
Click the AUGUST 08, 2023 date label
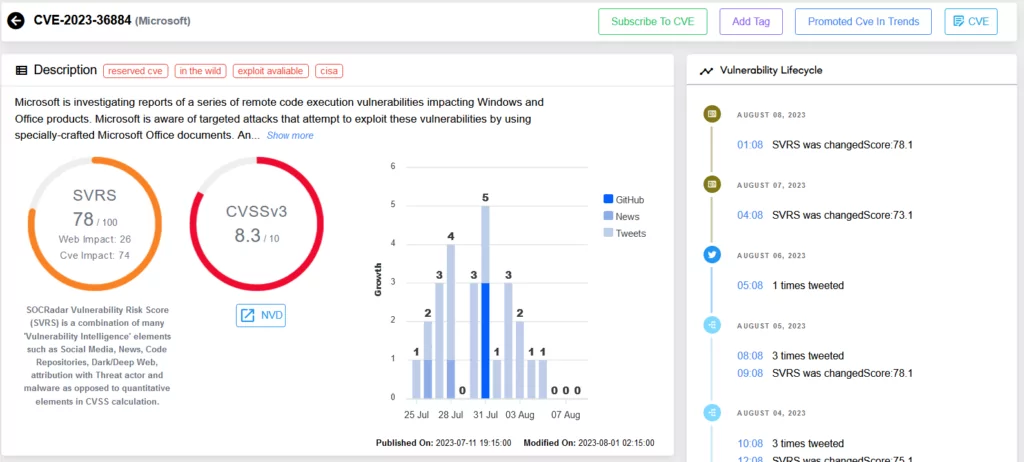pyautogui.click(x=771, y=114)
